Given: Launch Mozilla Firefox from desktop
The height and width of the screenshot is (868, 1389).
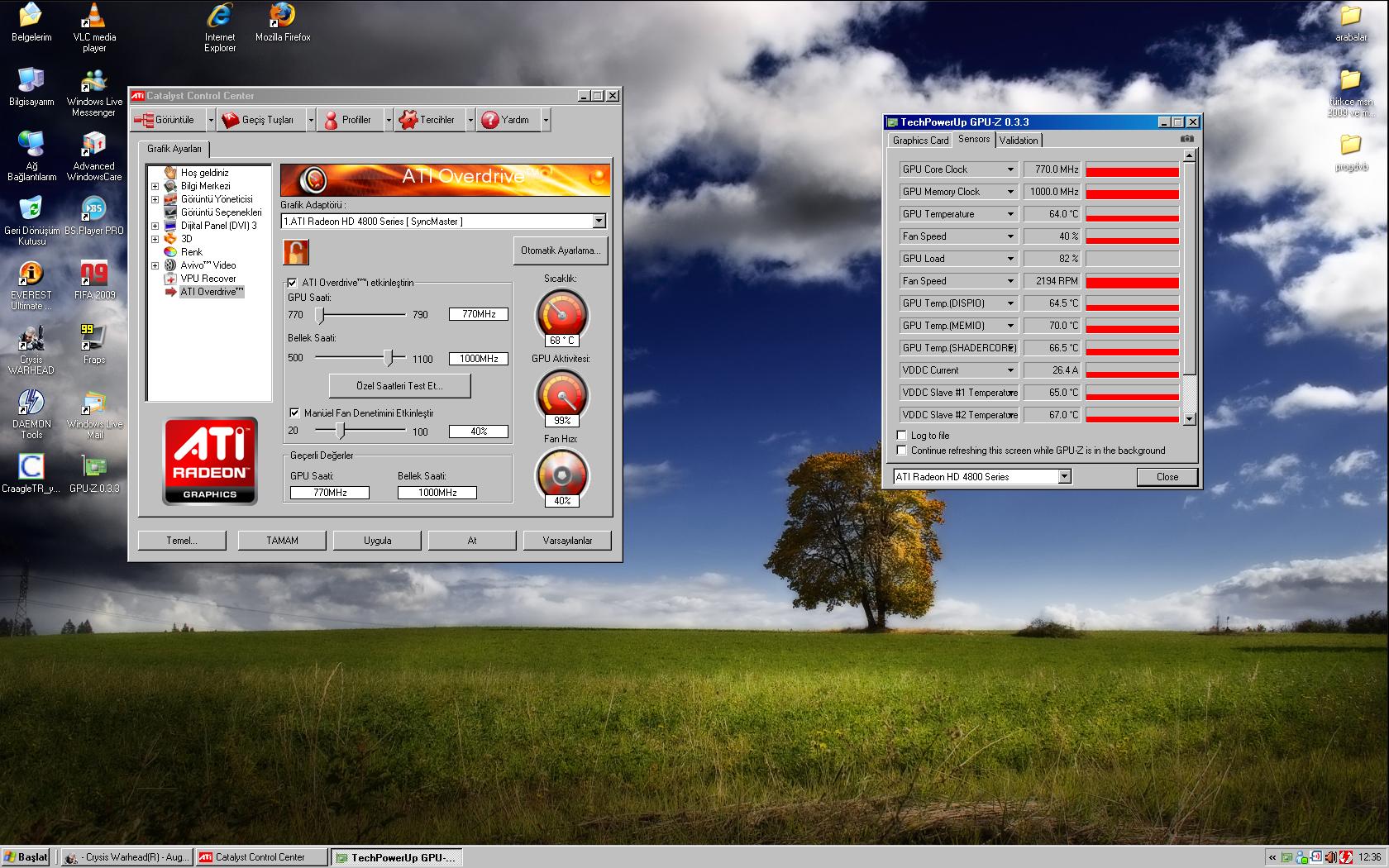Looking at the screenshot, I should point(283,22).
